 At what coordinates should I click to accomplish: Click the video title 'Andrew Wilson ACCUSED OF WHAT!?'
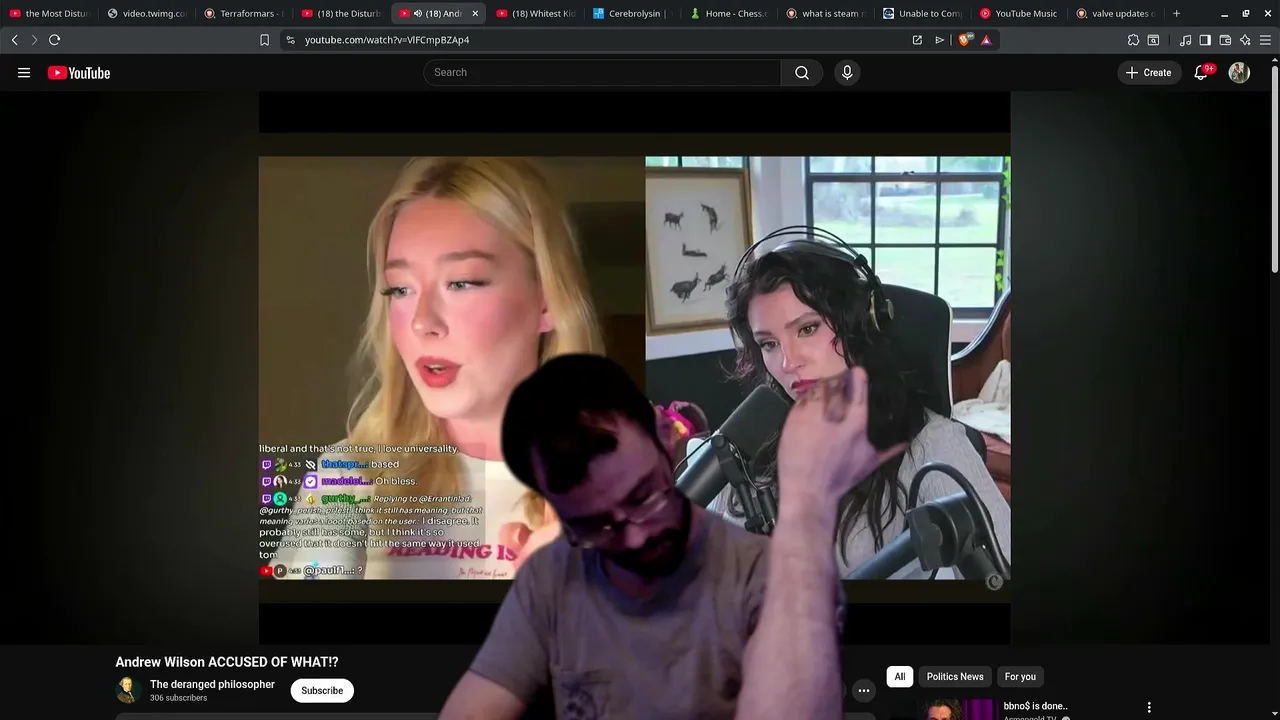click(227, 662)
